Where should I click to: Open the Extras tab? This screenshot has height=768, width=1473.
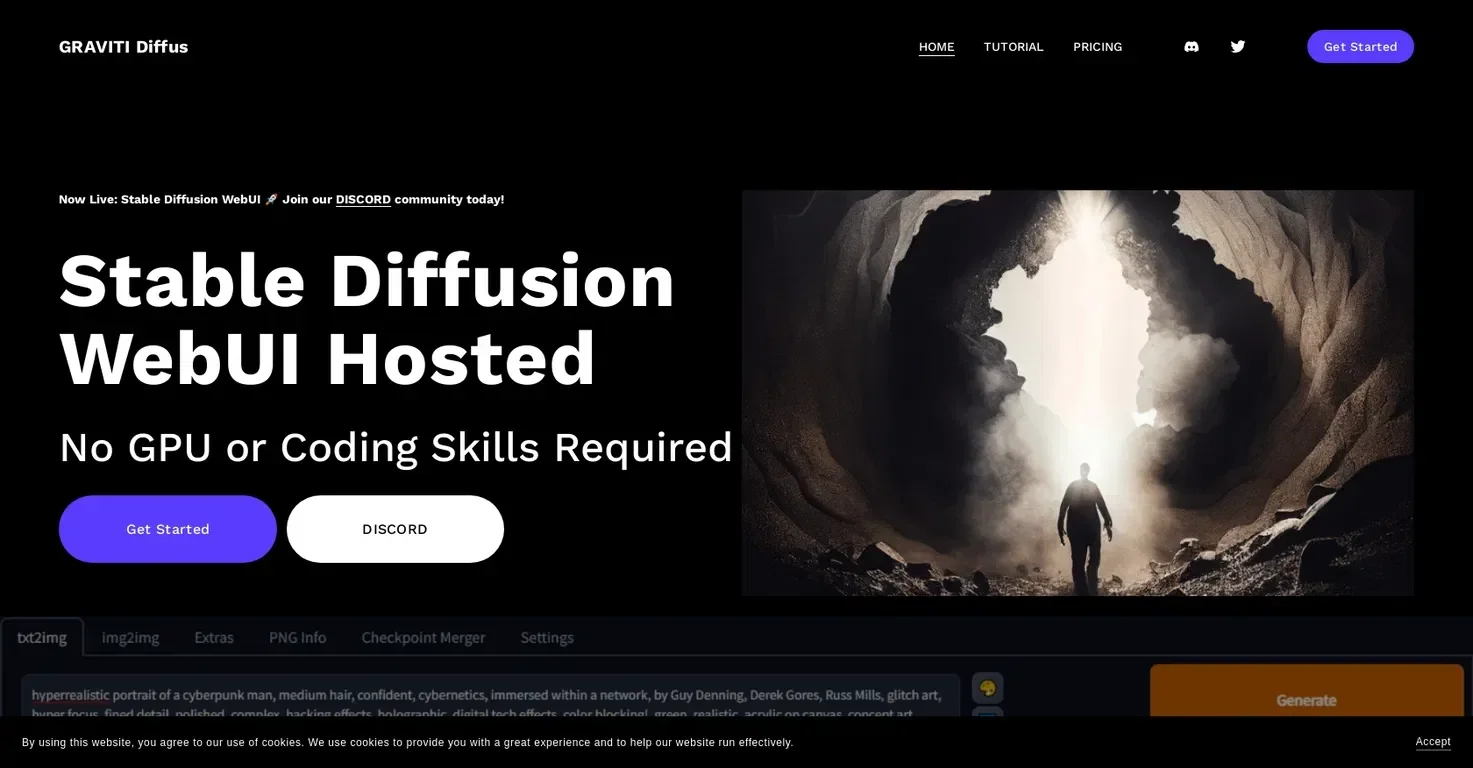click(214, 638)
